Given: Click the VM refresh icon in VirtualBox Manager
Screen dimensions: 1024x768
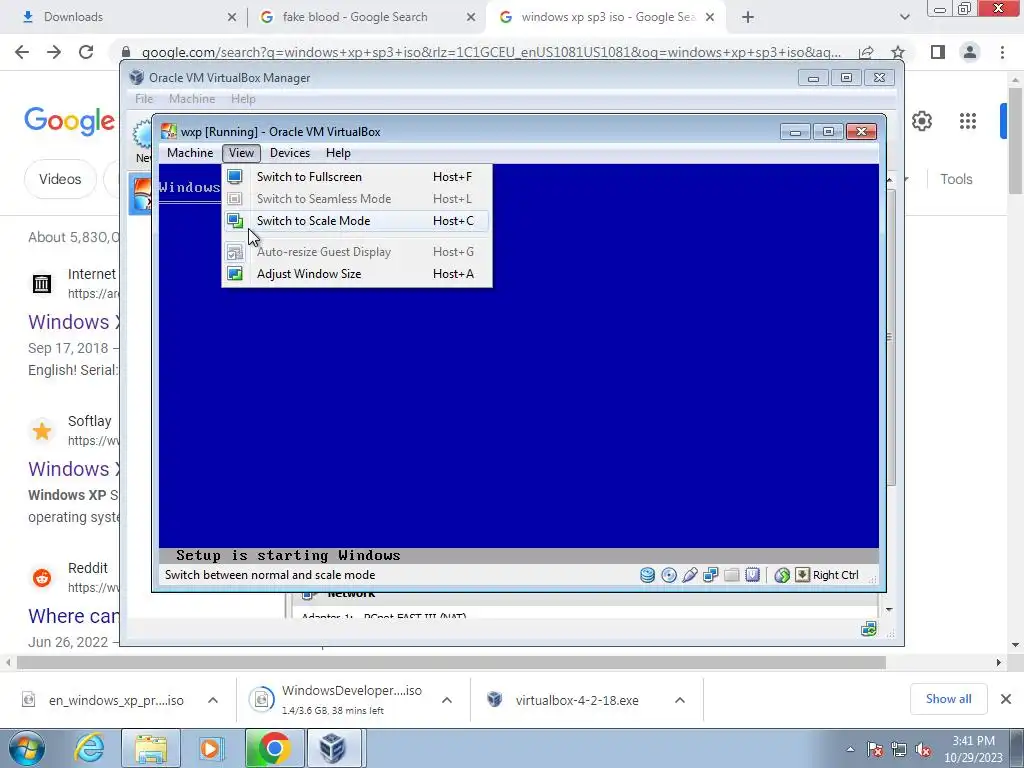Looking at the screenshot, I should point(869,629).
